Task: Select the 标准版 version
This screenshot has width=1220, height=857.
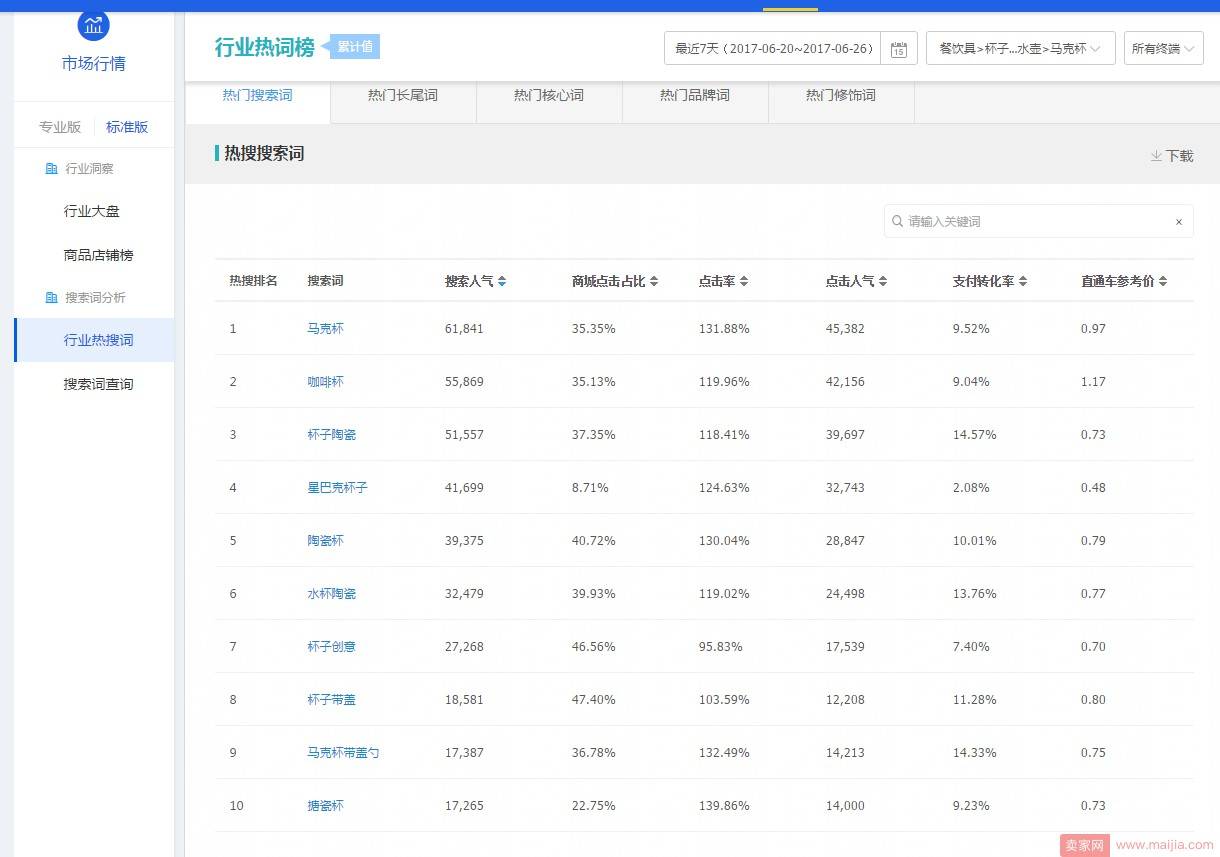Action: coord(127,127)
